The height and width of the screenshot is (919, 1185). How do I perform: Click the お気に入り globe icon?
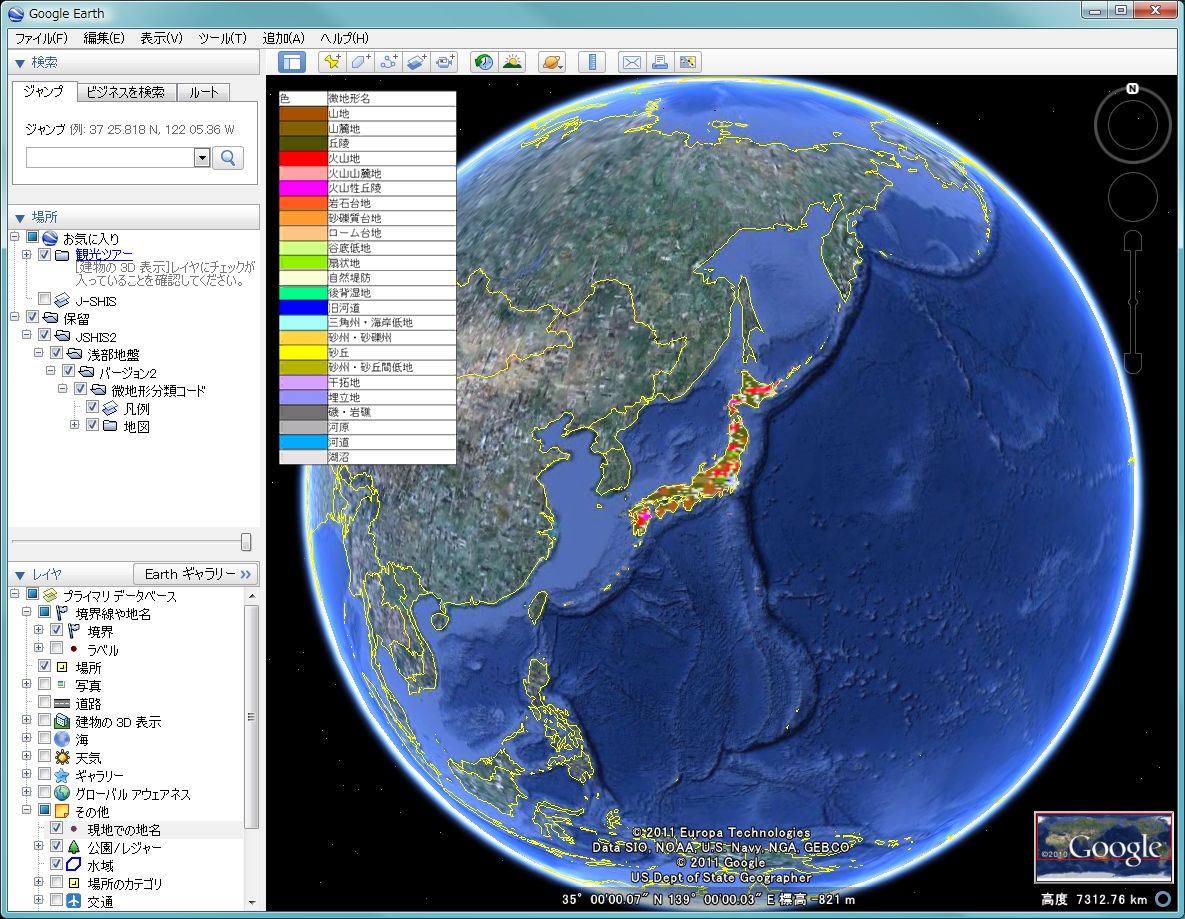tap(50, 238)
